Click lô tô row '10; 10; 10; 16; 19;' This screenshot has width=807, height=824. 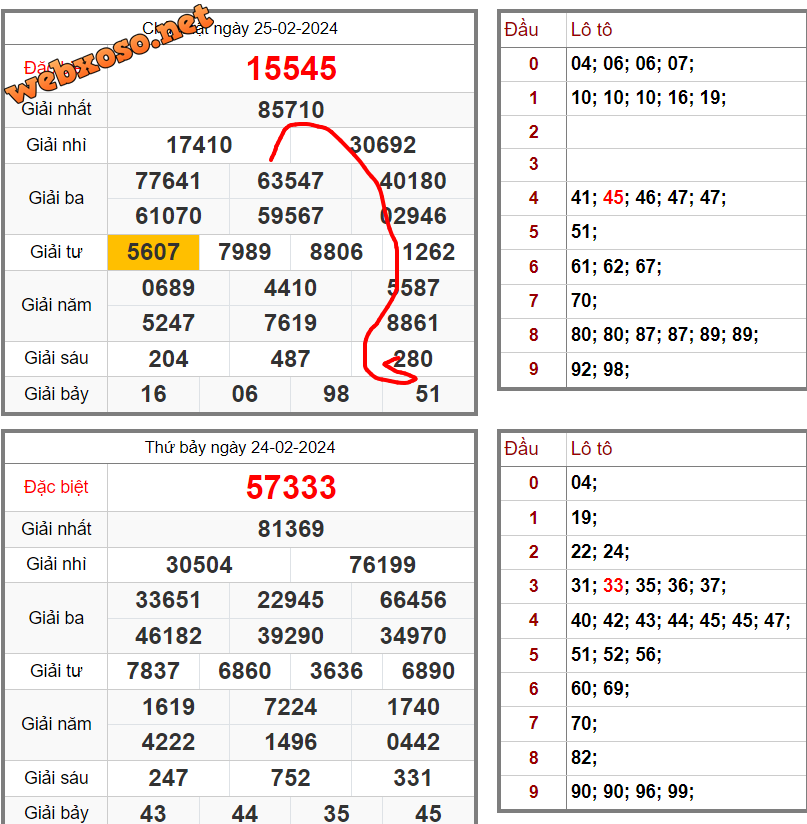coord(649,97)
